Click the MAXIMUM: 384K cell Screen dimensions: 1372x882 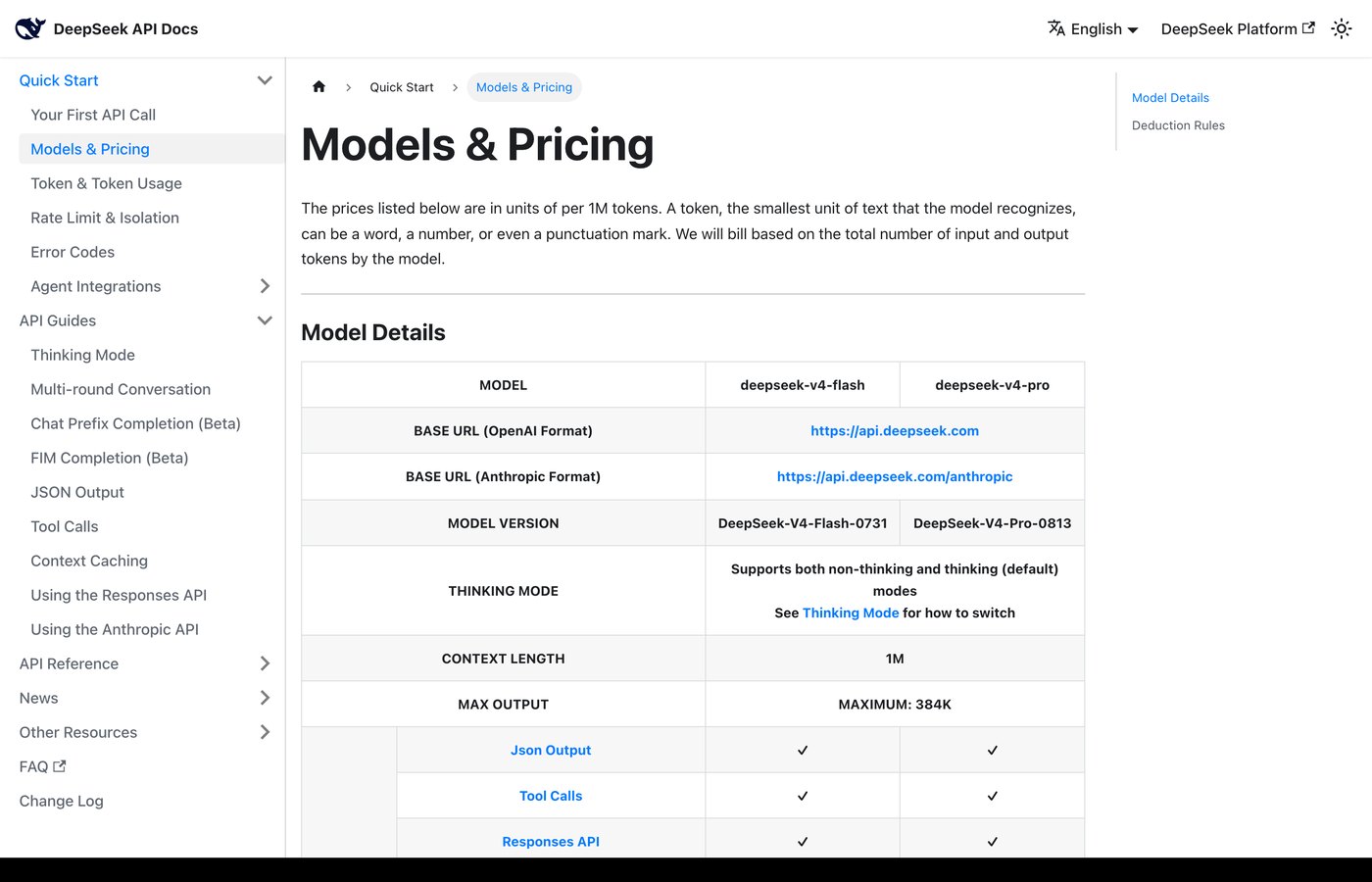(895, 705)
